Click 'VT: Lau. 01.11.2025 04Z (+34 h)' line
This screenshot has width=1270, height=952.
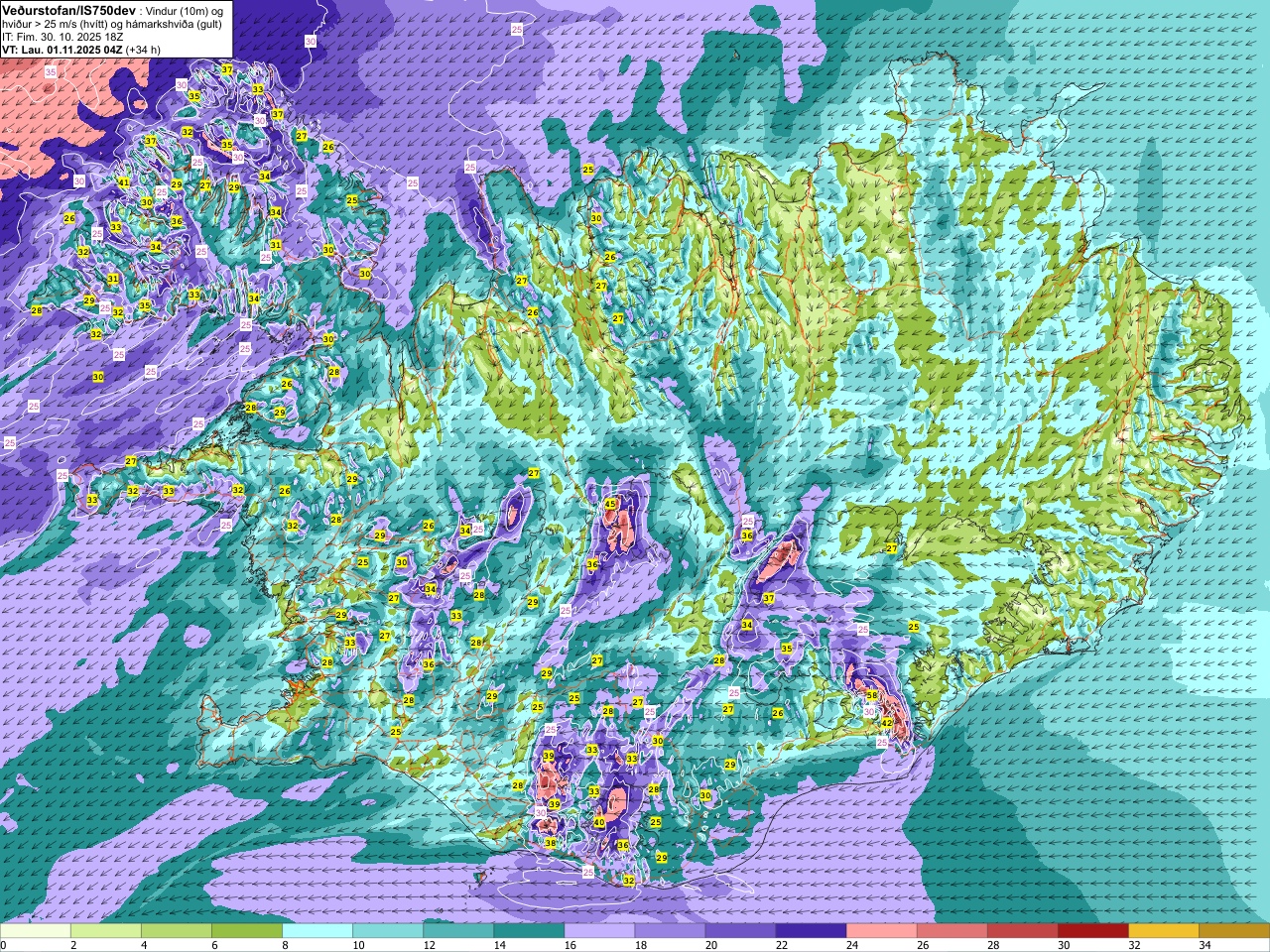[81, 49]
